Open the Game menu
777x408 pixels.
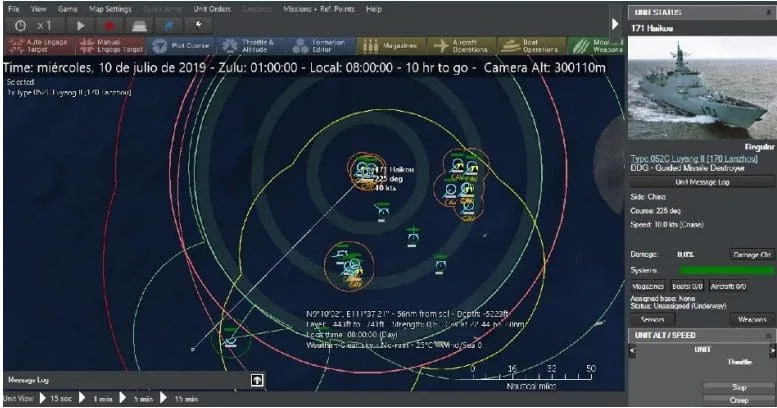(x=67, y=9)
